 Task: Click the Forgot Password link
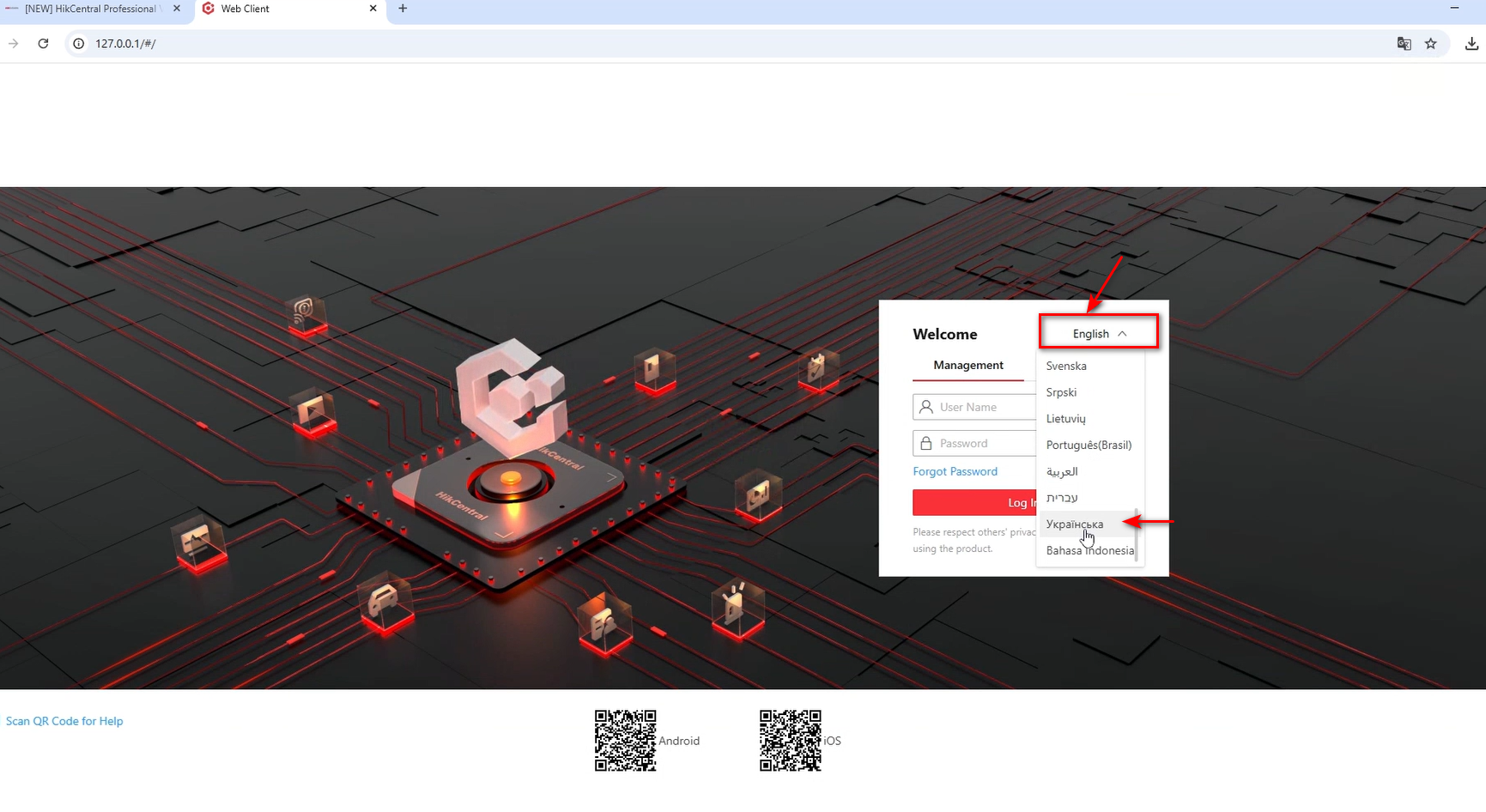955,471
